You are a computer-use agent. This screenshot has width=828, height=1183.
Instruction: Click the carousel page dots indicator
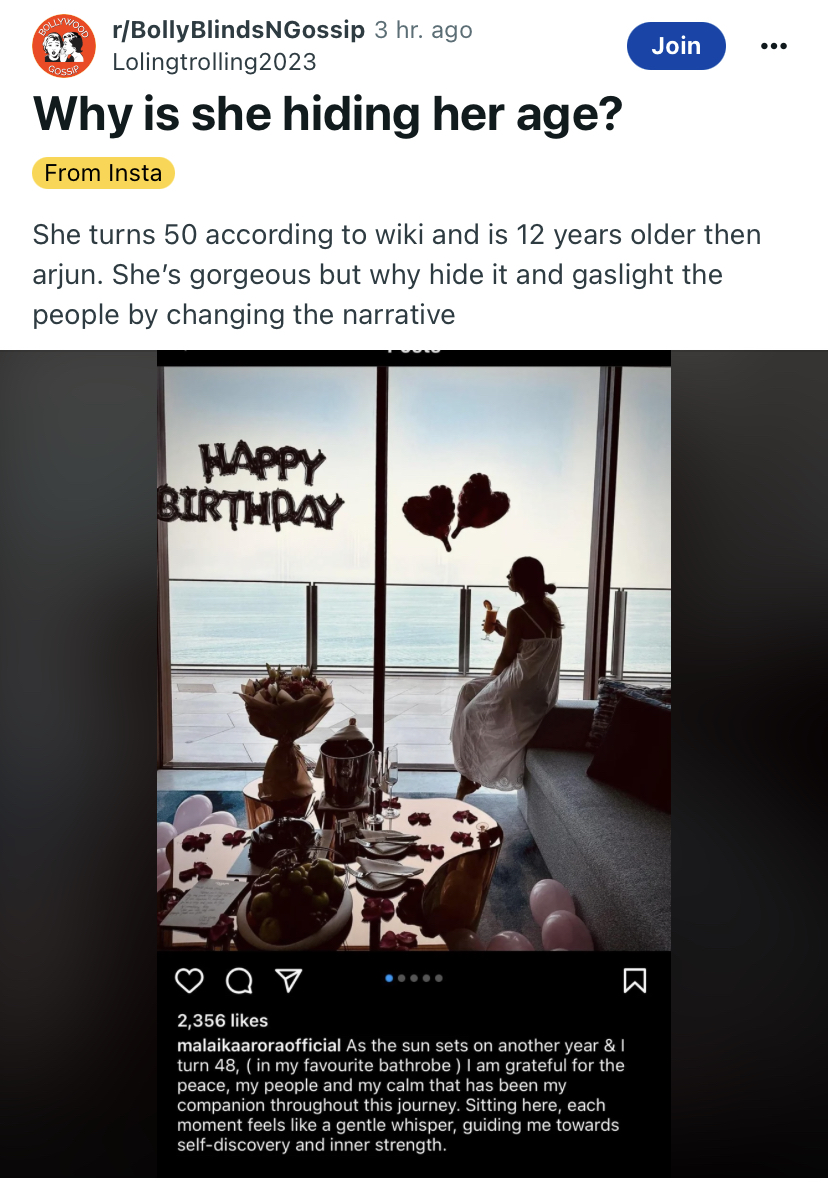click(414, 978)
